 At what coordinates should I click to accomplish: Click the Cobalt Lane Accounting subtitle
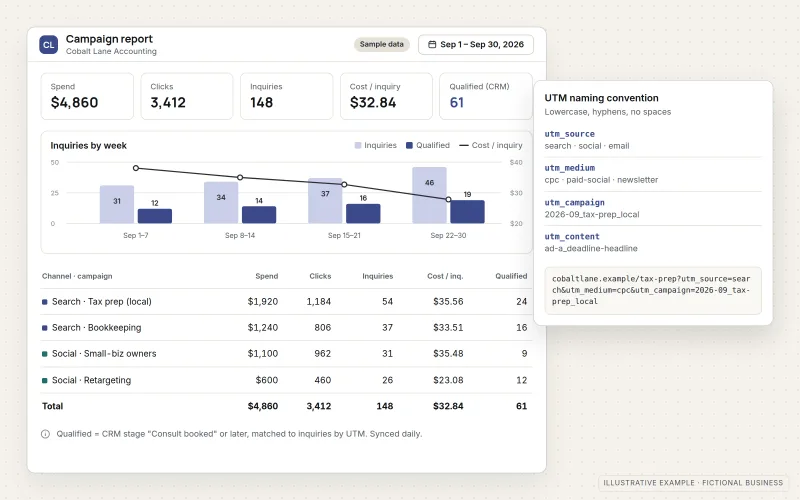[111, 52]
